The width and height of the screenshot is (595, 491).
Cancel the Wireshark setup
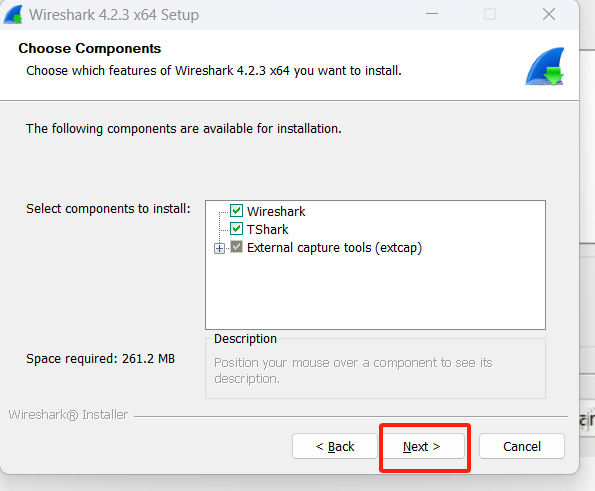coord(522,446)
